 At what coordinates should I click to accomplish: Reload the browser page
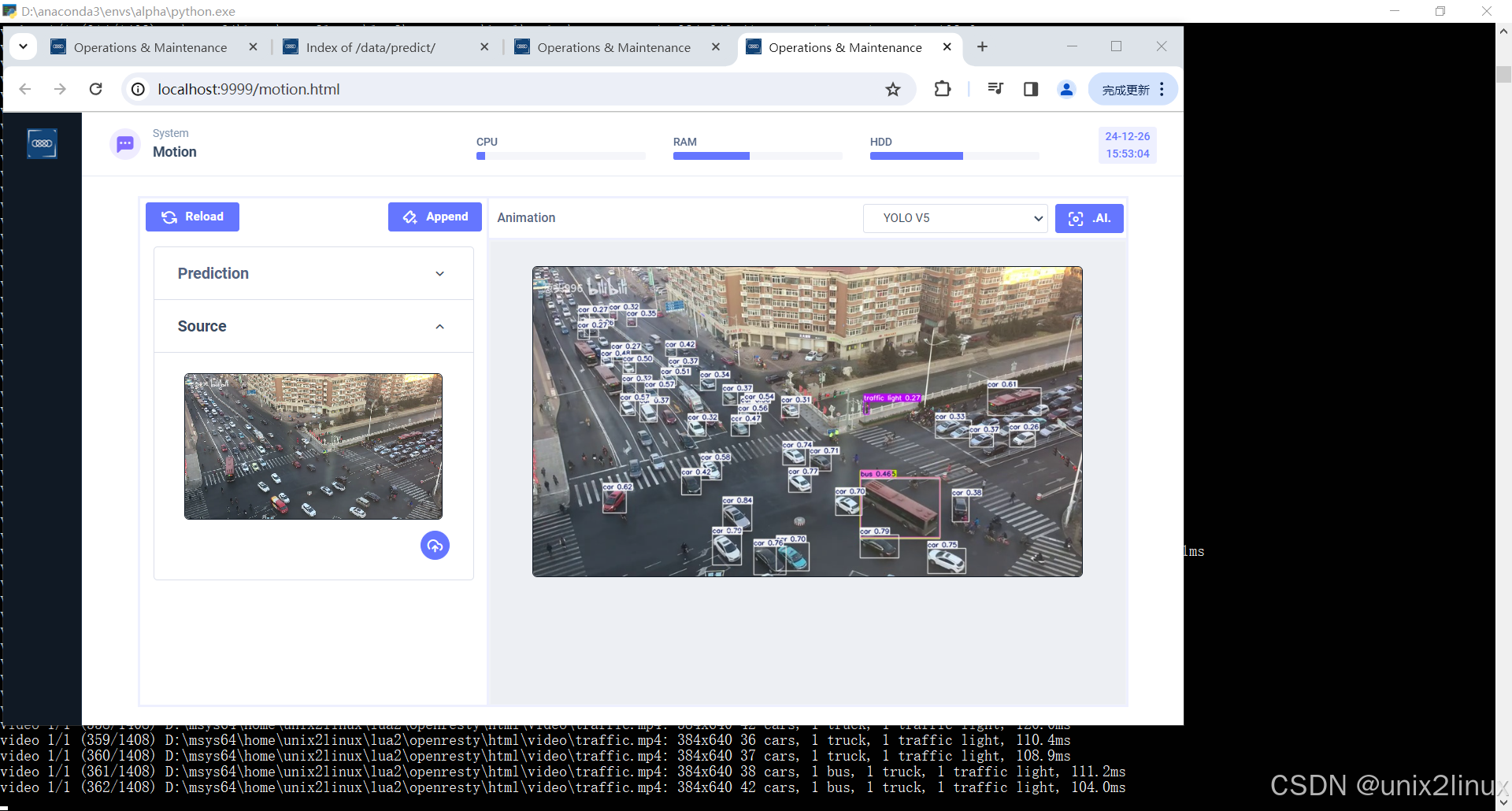pos(96,89)
